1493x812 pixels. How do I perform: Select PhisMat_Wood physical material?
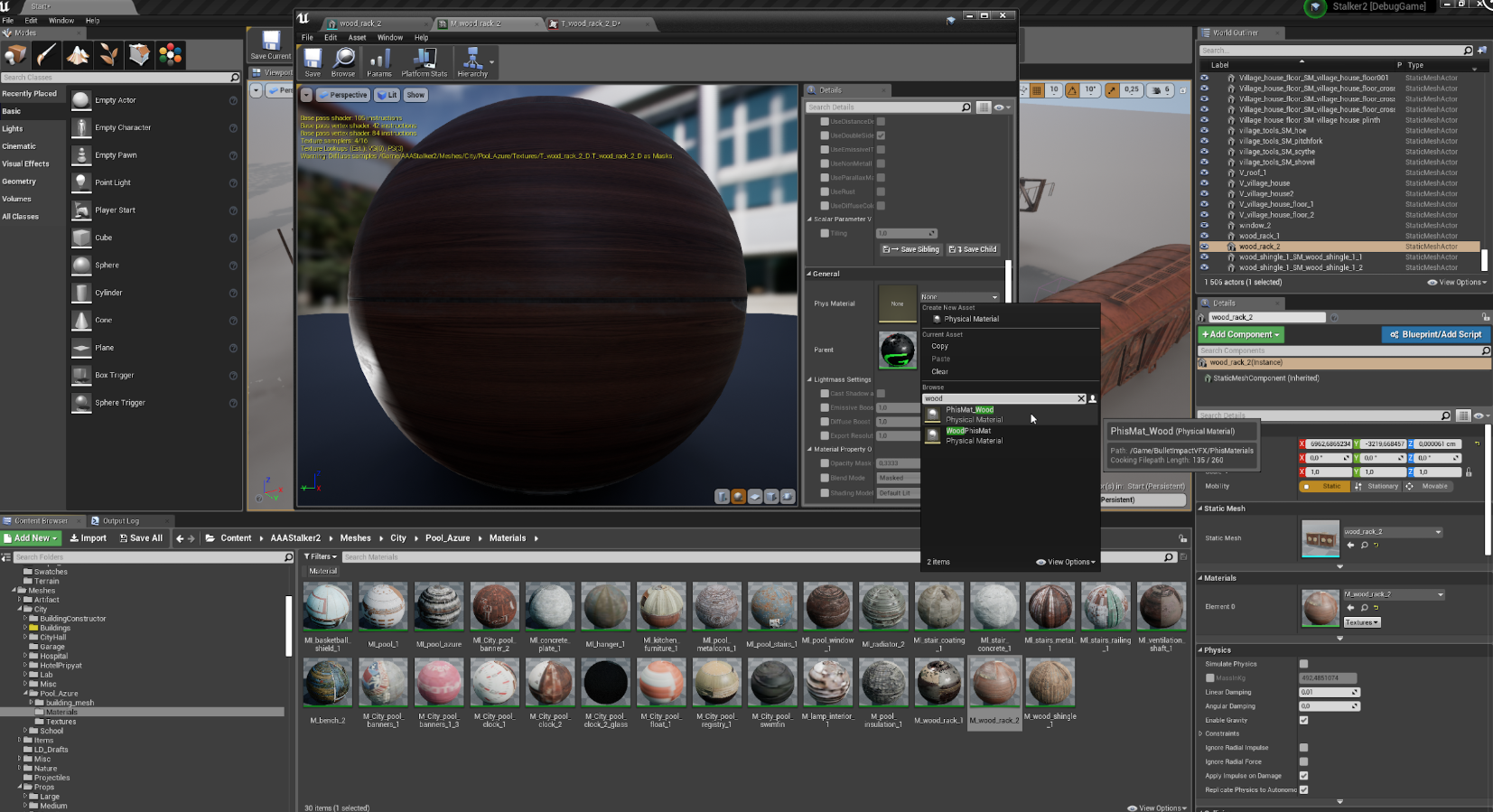coord(1008,415)
